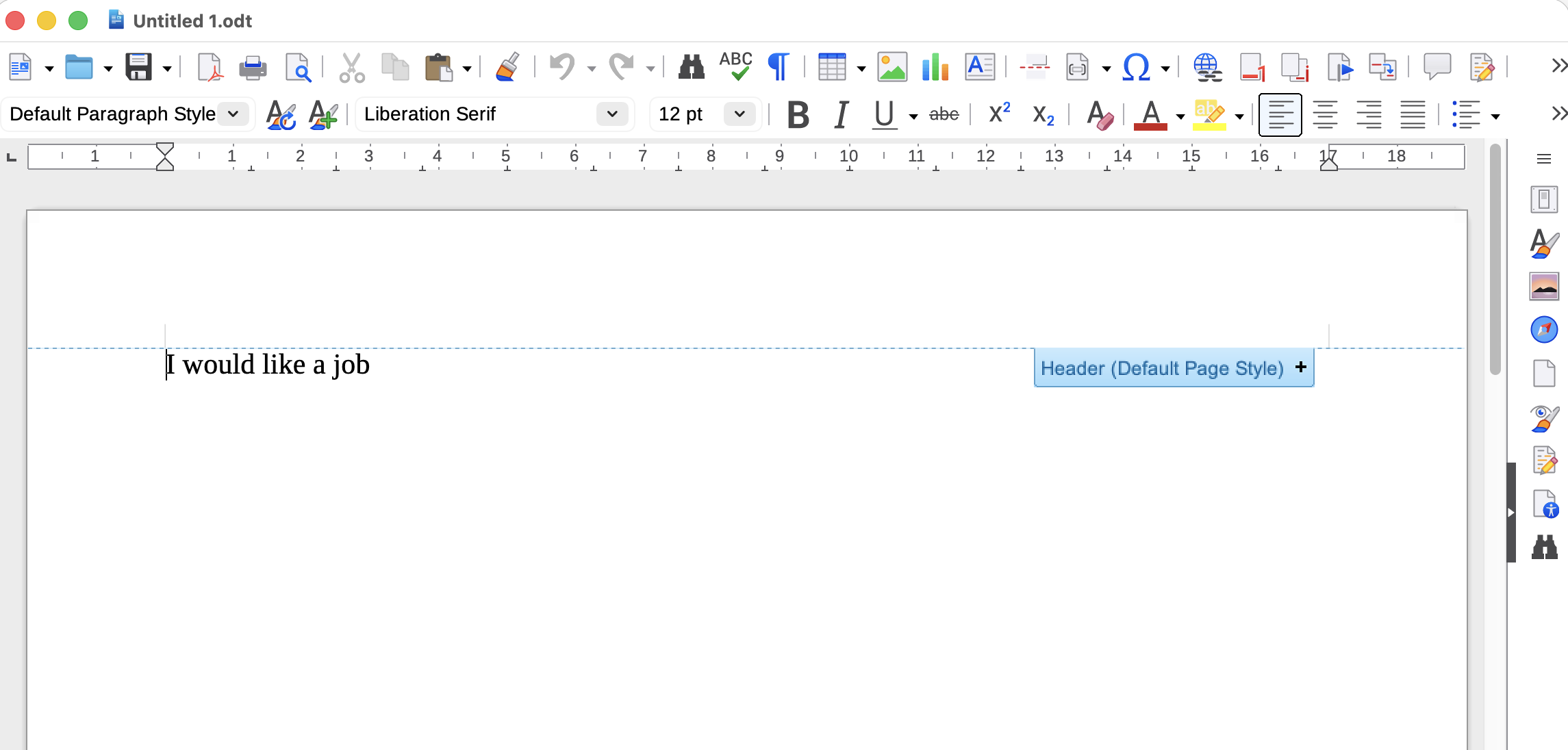Image resolution: width=1568 pixels, height=750 pixels.
Task: Open the sidebar settings hamburger menu
Action: [1543, 159]
